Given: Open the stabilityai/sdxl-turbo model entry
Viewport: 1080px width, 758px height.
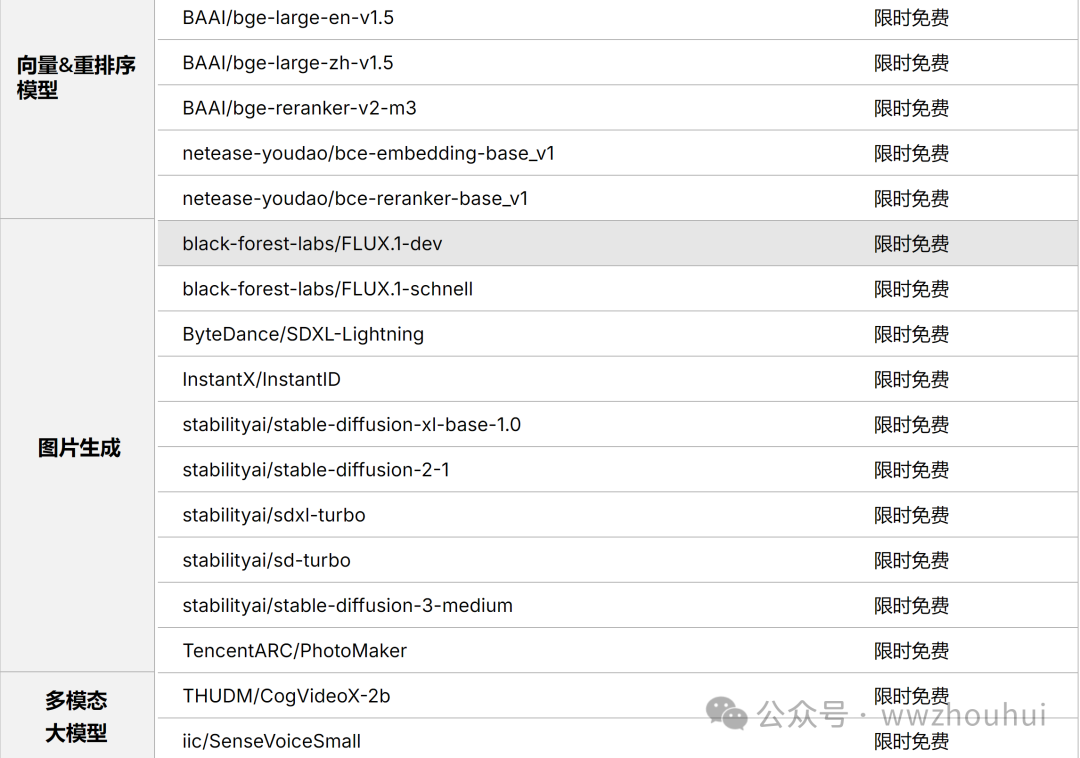Looking at the screenshot, I should pyautogui.click(x=274, y=515).
